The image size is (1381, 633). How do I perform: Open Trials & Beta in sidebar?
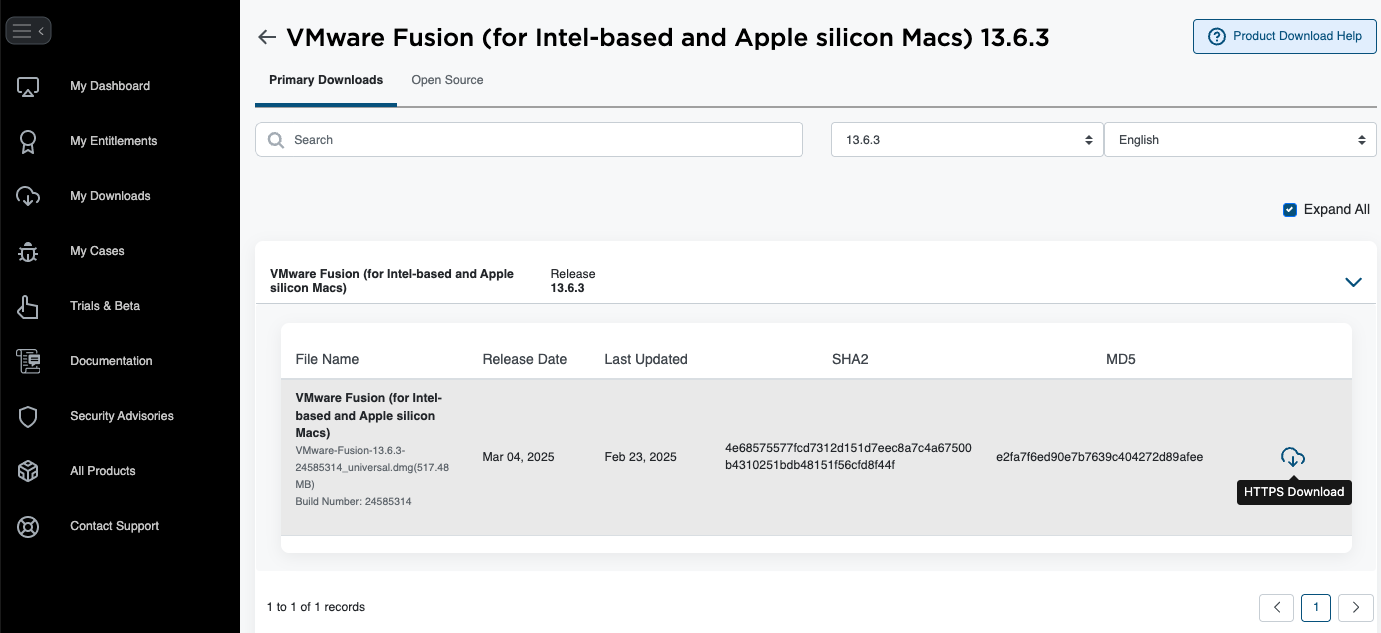[x=105, y=306]
